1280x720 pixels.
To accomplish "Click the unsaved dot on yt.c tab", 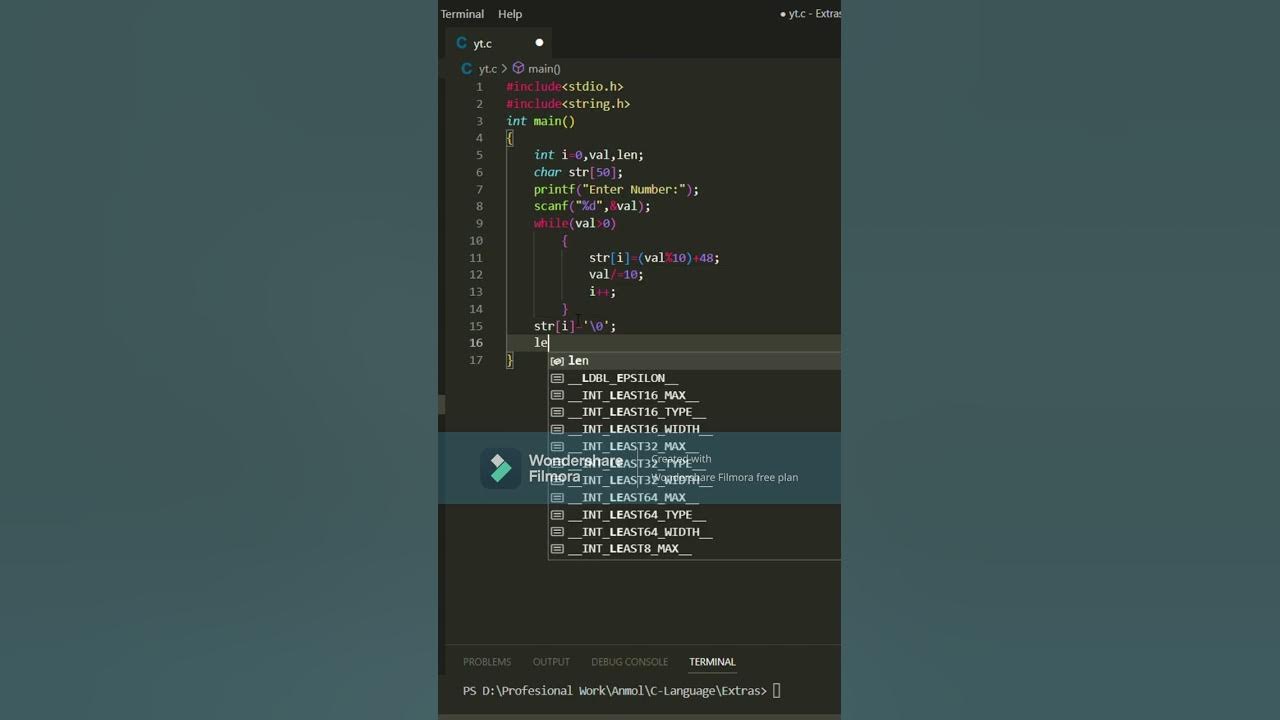I will point(539,43).
